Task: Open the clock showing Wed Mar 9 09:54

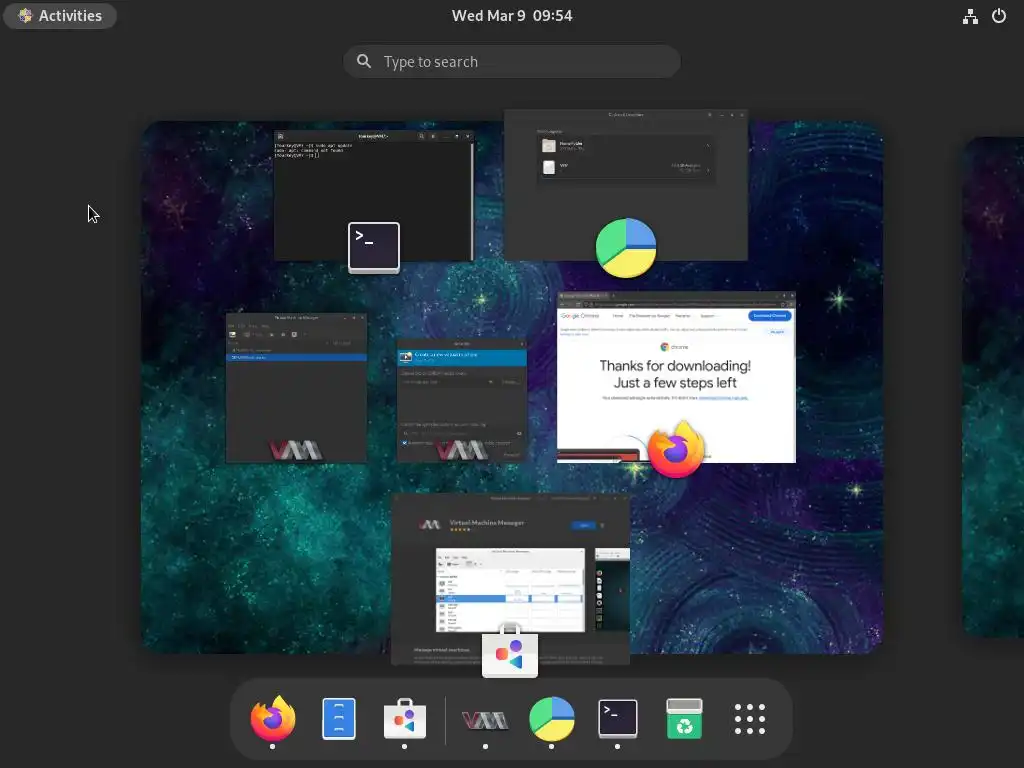Action: tap(512, 16)
